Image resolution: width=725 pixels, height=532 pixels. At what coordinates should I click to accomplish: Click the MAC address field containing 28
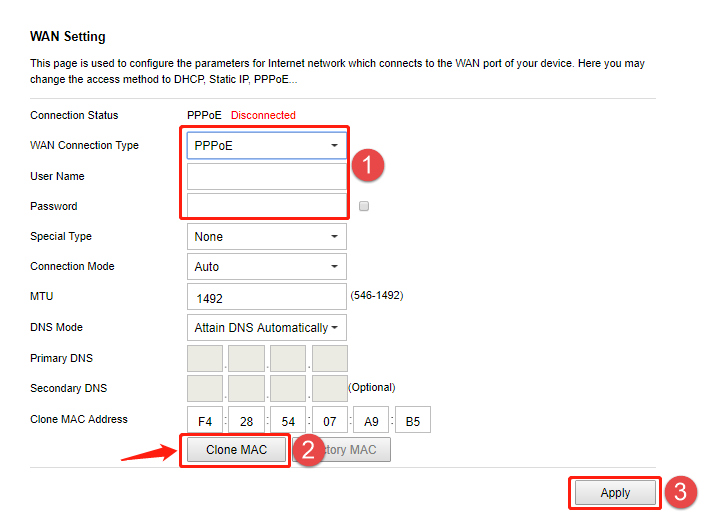(x=247, y=420)
